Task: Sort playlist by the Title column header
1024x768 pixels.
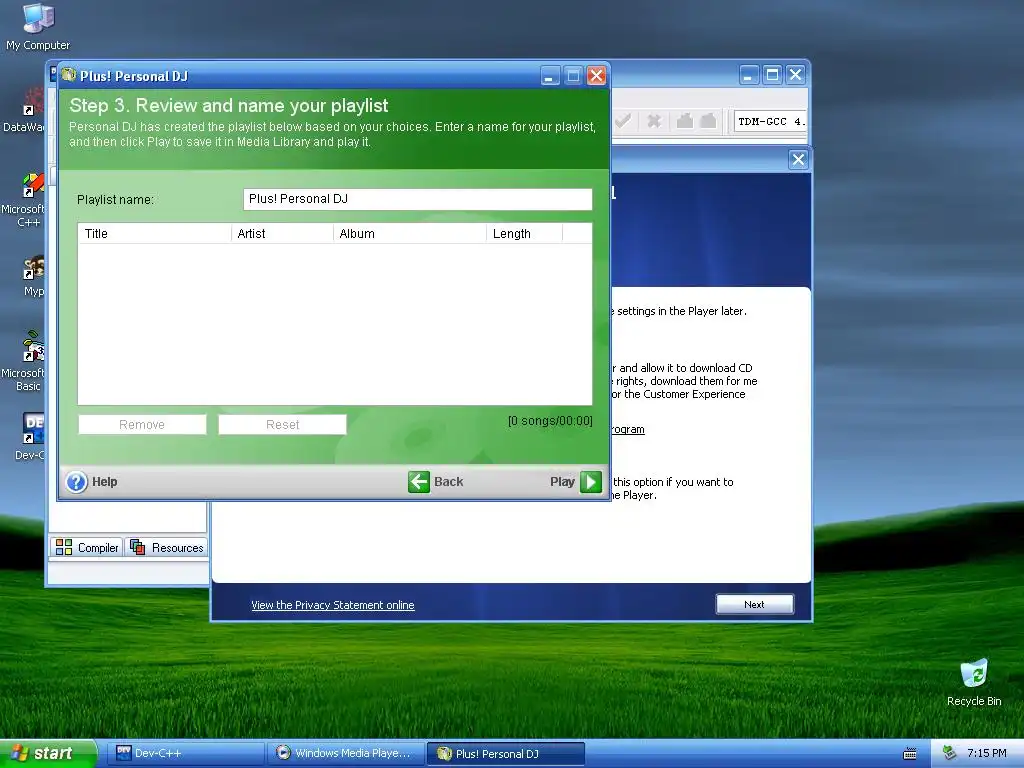Action: point(155,234)
